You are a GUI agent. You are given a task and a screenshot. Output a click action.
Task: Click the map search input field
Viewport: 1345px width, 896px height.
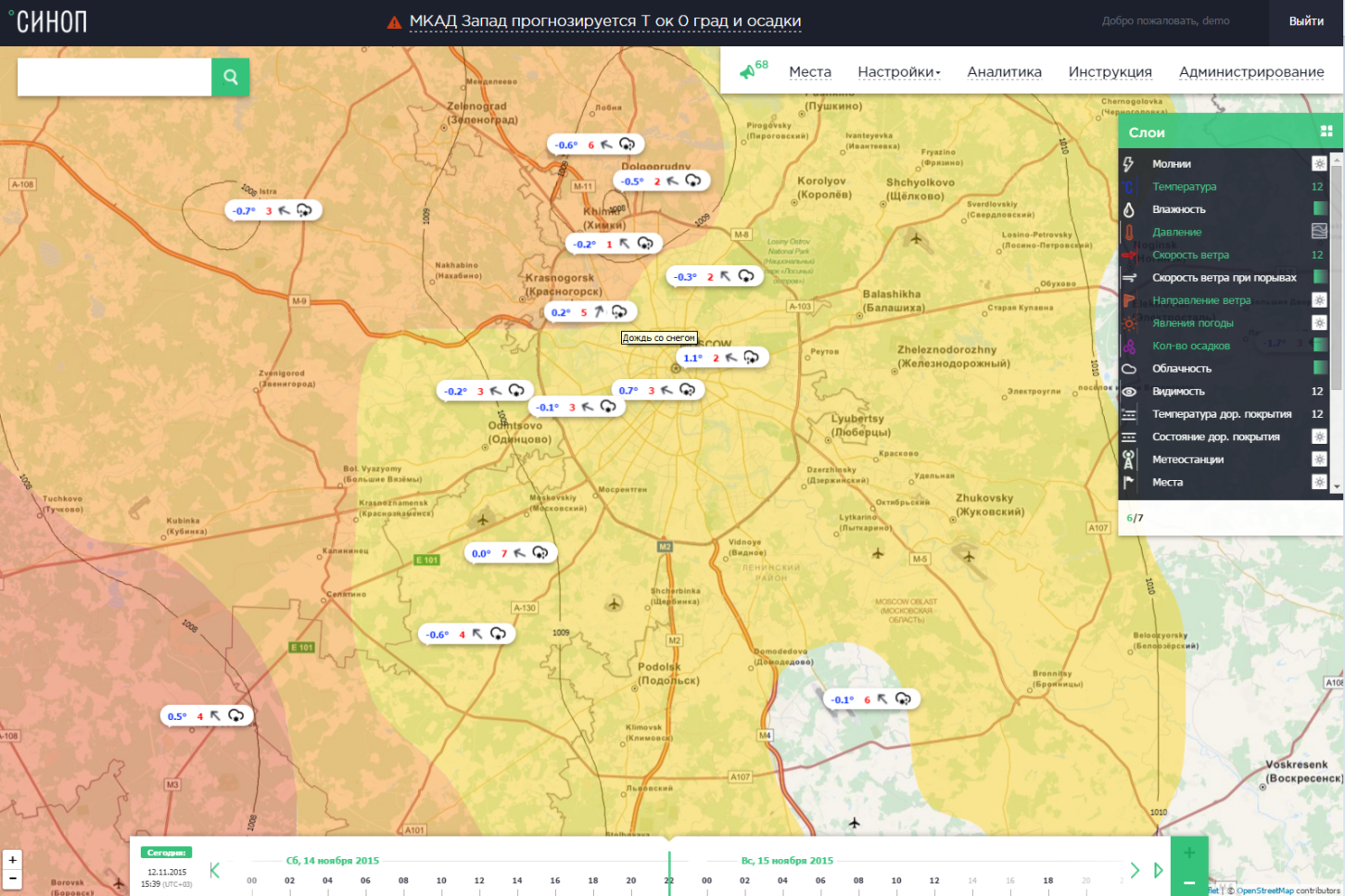point(114,77)
